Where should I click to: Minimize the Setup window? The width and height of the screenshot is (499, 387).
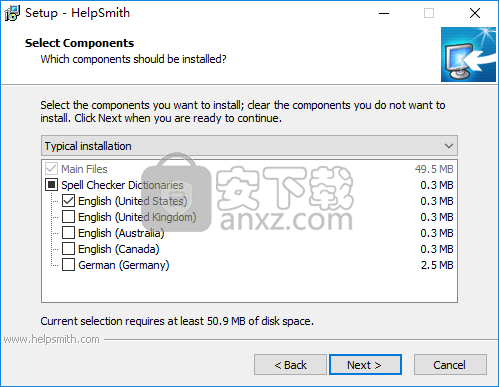[x=384, y=13]
